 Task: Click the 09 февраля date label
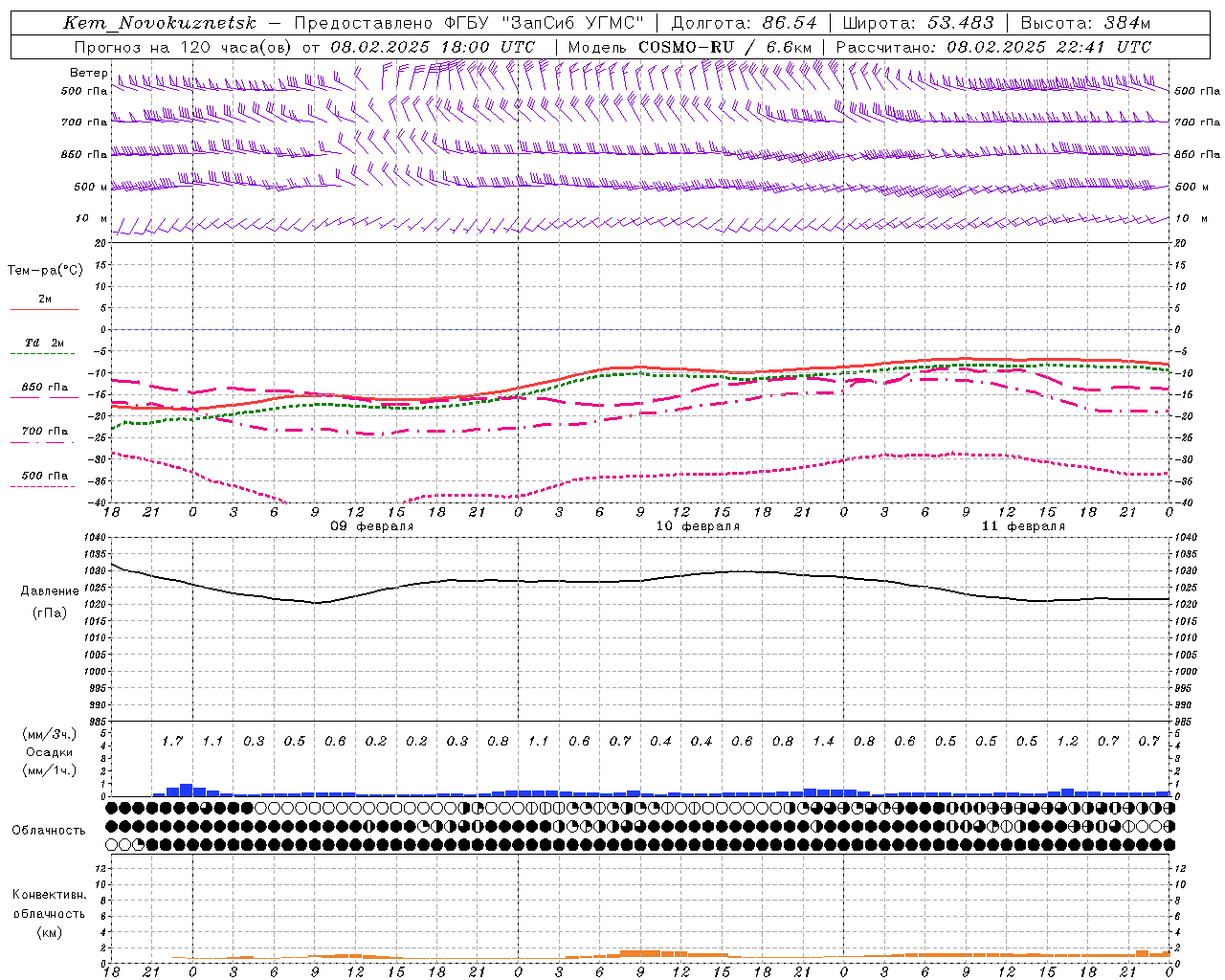(x=372, y=526)
